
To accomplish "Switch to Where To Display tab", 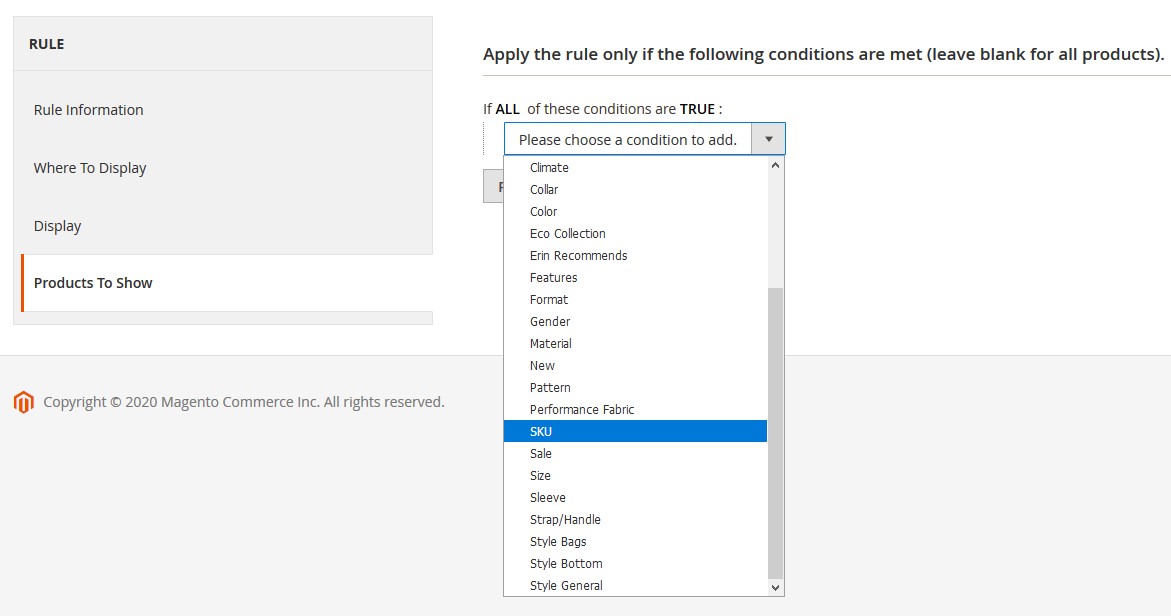I will [90, 168].
